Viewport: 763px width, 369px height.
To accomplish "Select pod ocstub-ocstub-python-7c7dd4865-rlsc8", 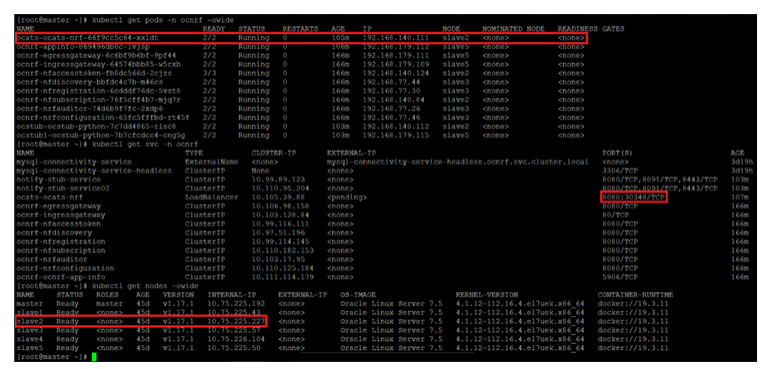I will click(96, 126).
